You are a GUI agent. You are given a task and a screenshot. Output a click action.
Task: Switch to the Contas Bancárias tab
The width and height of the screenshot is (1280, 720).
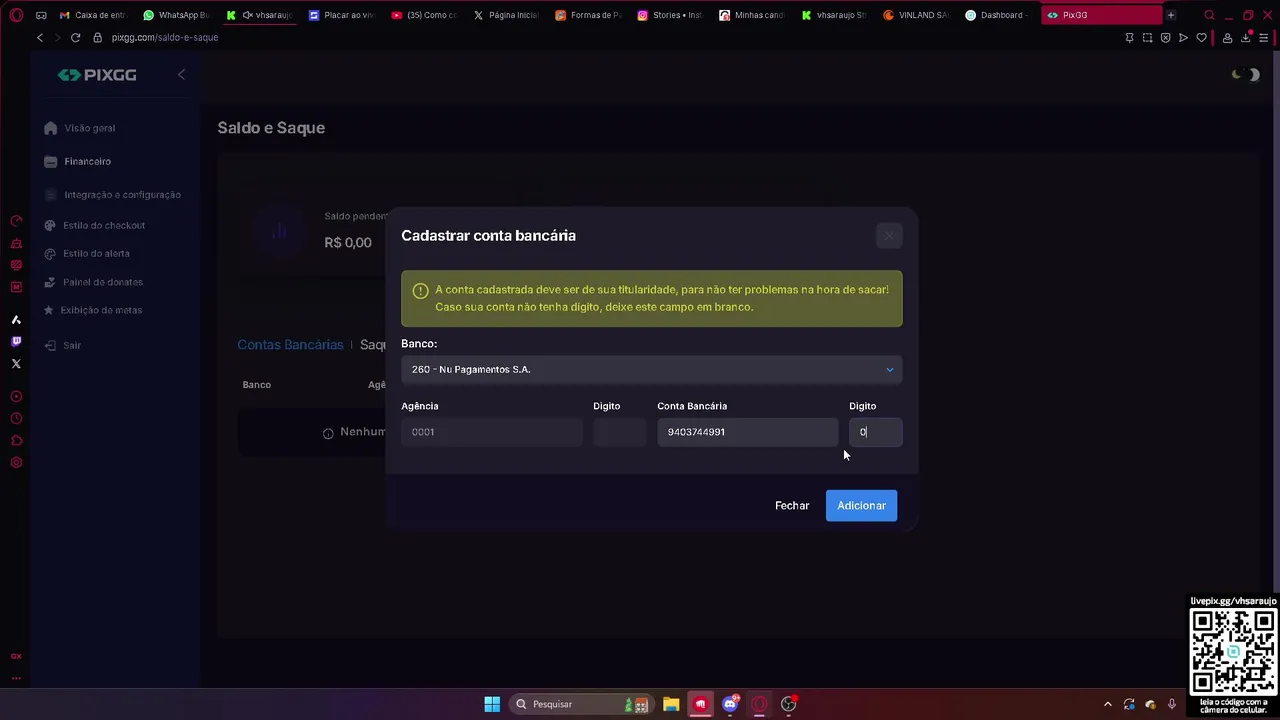[290, 344]
